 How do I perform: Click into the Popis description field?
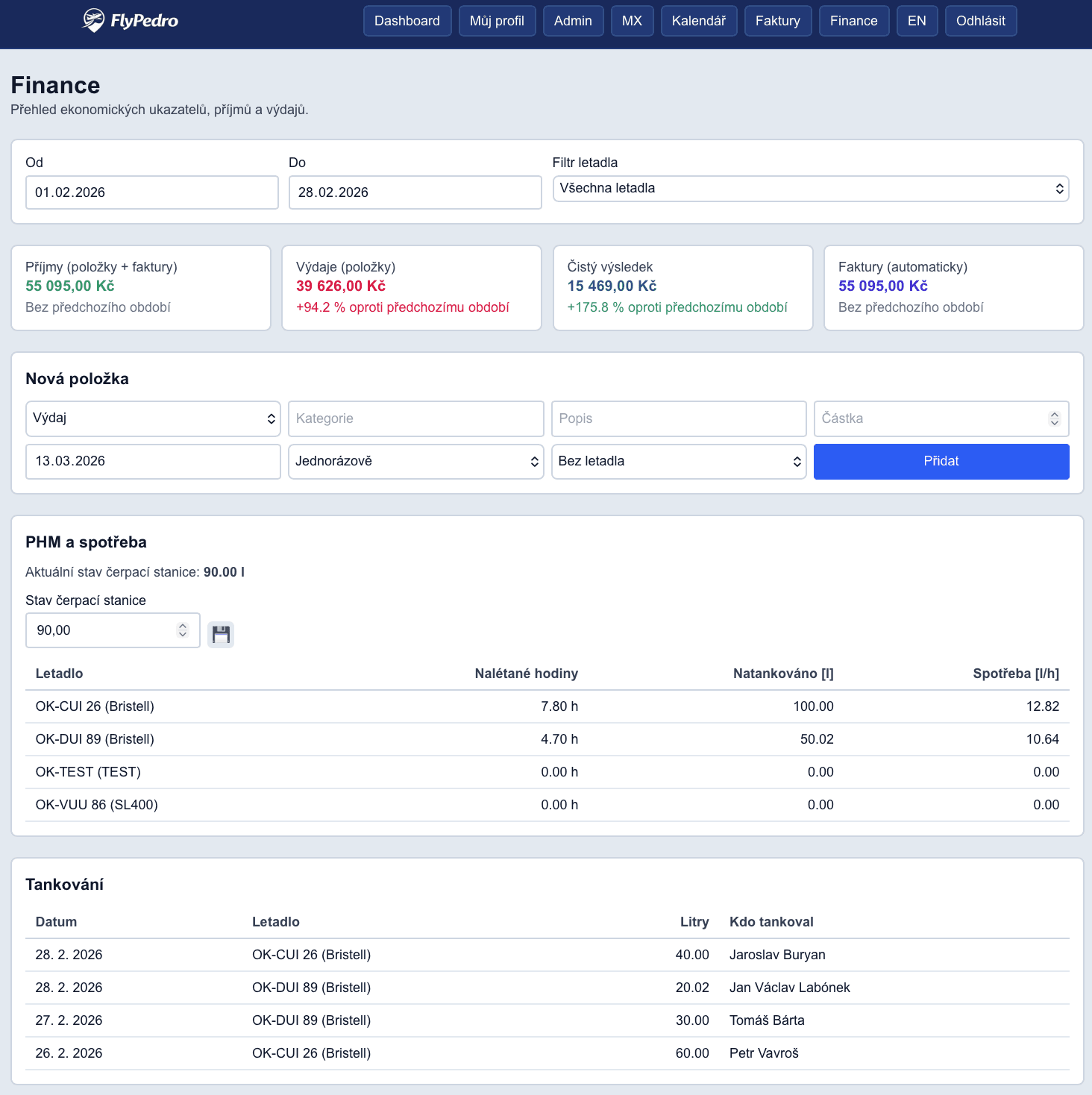point(678,418)
